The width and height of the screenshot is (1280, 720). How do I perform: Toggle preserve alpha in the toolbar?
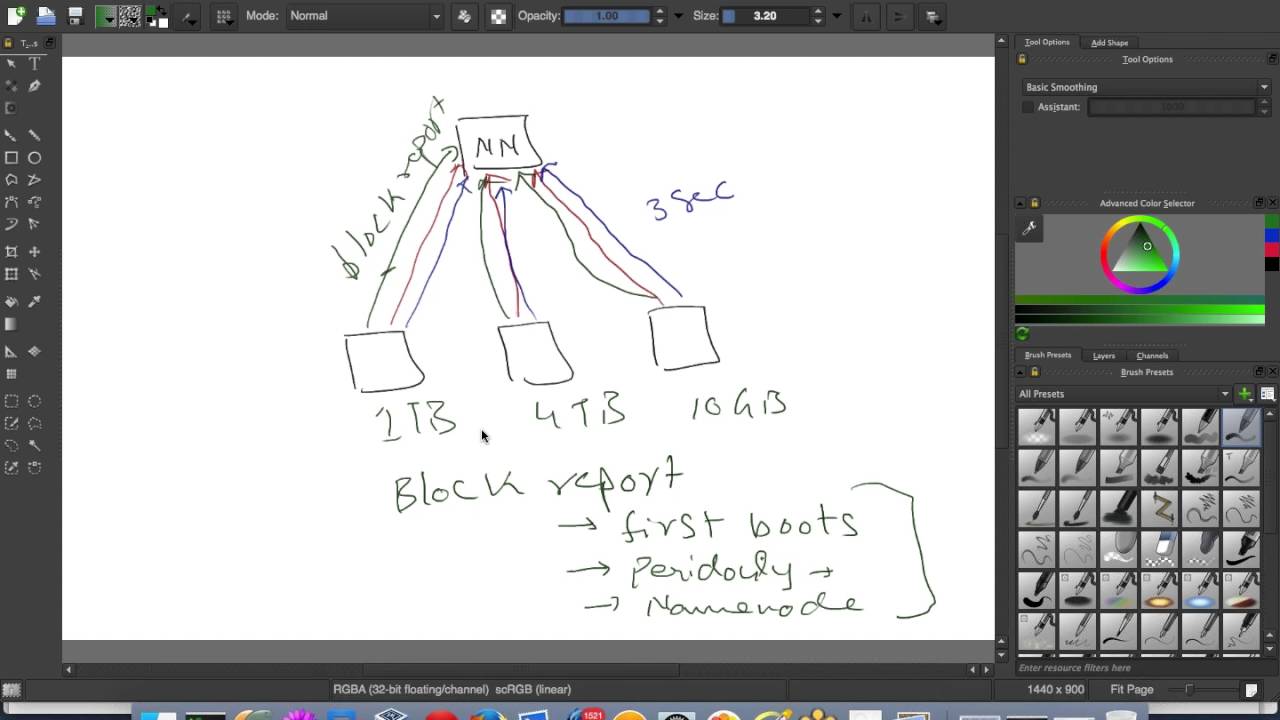click(x=498, y=16)
